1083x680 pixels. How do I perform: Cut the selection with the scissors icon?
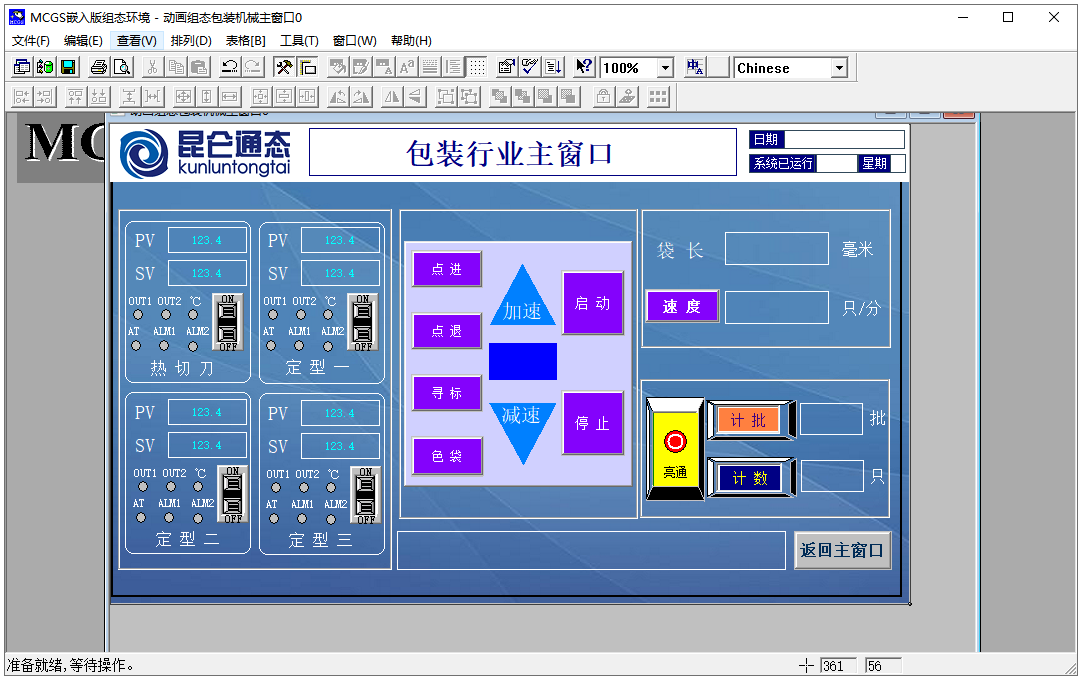153,67
